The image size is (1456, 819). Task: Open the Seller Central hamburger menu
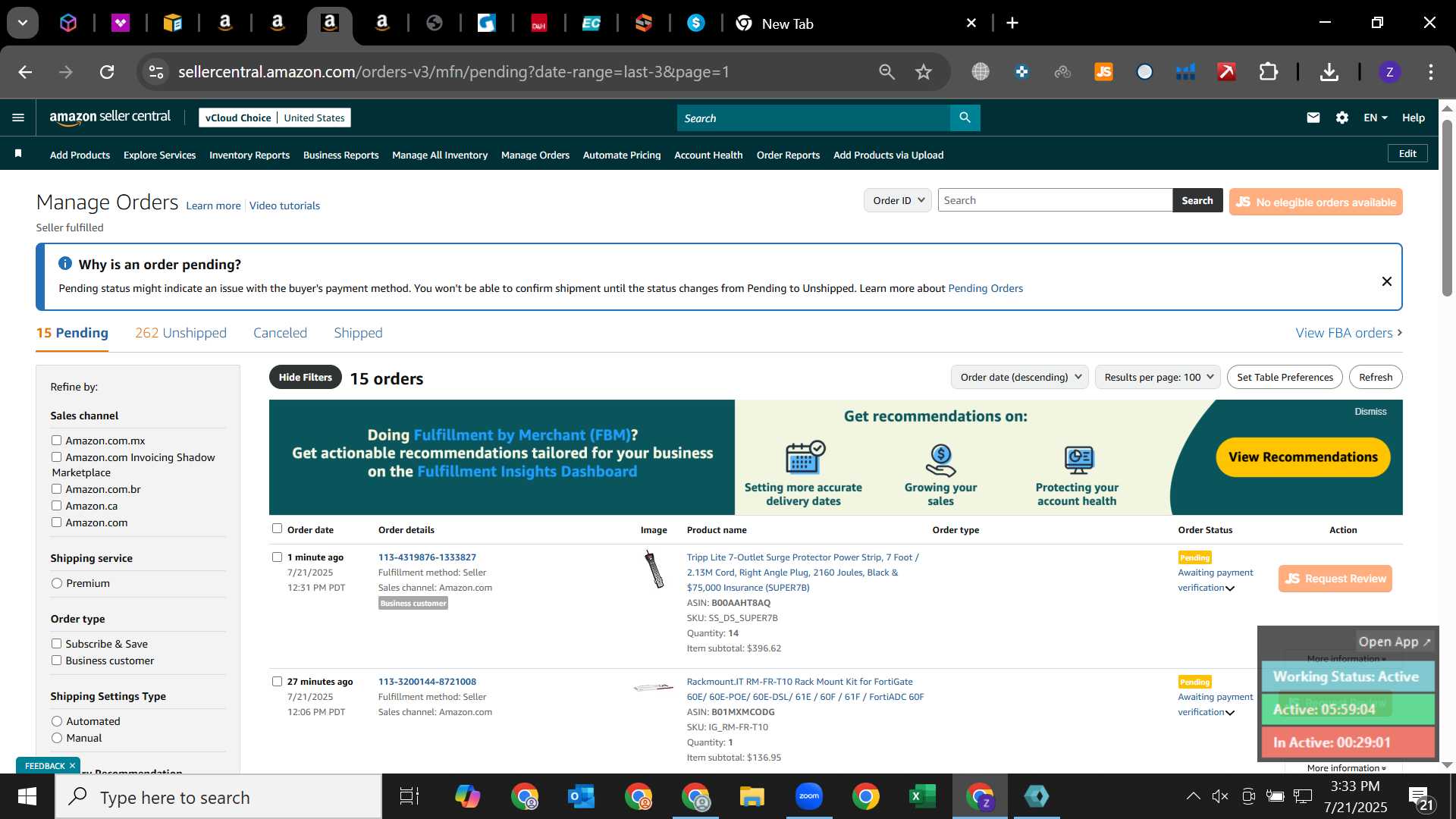click(18, 118)
